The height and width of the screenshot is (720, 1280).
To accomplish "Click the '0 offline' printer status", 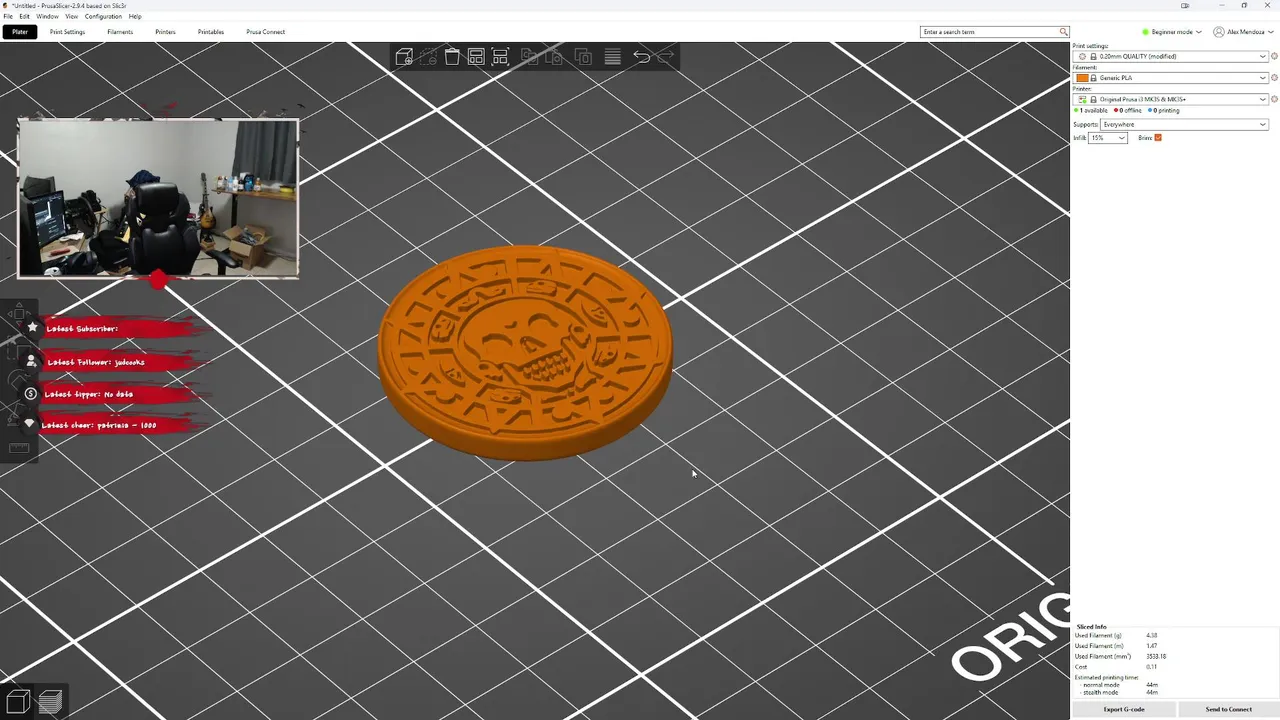I will tap(1128, 111).
